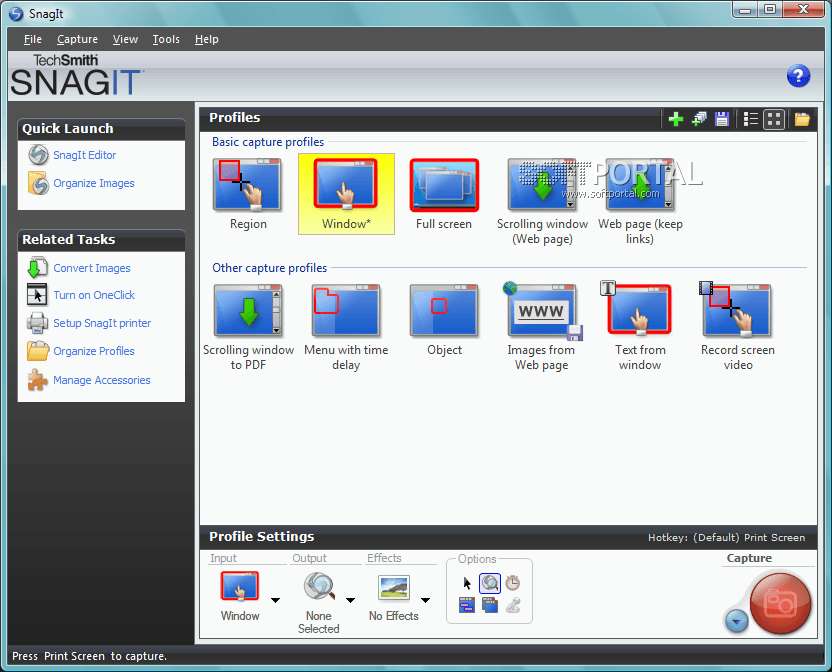The height and width of the screenshot is (672, 832).
Task: Click the Convert Images link
Action: coord(92,268)
